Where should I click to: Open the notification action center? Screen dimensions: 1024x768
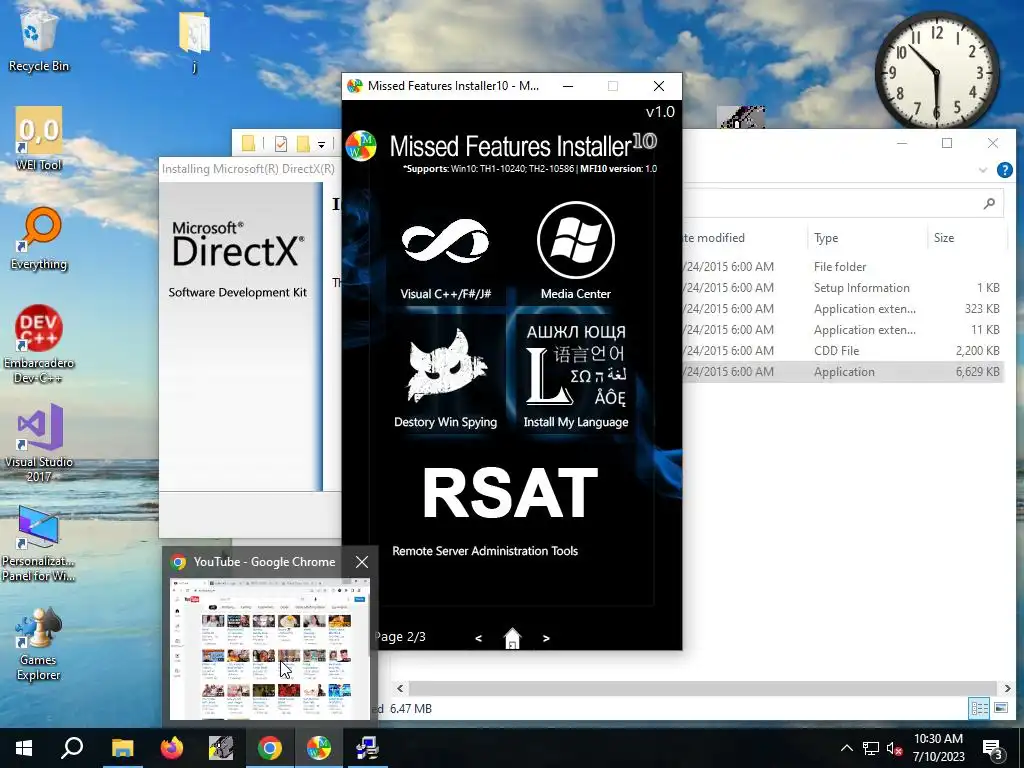tap(993, 748)
